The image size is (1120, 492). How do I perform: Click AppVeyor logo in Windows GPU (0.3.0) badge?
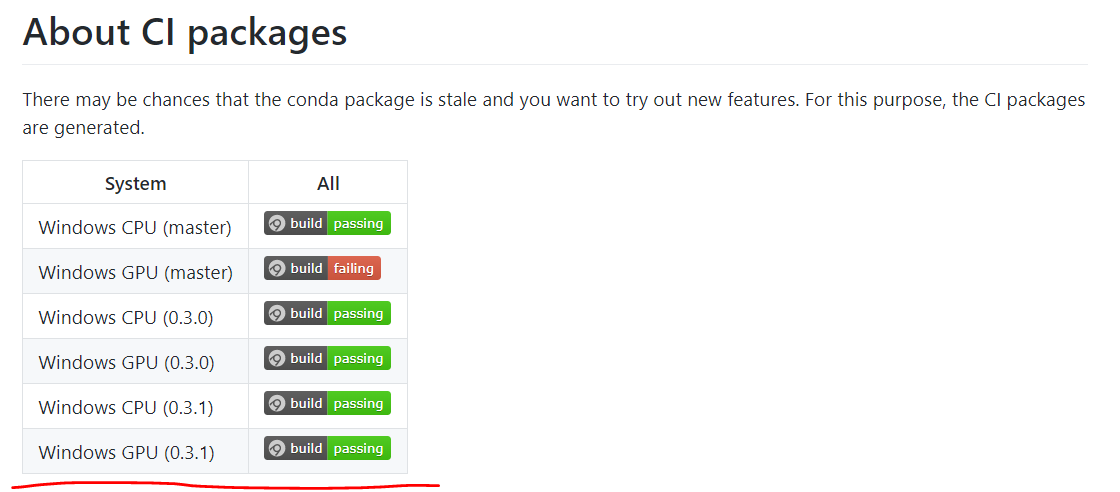(x=277, y=358)
